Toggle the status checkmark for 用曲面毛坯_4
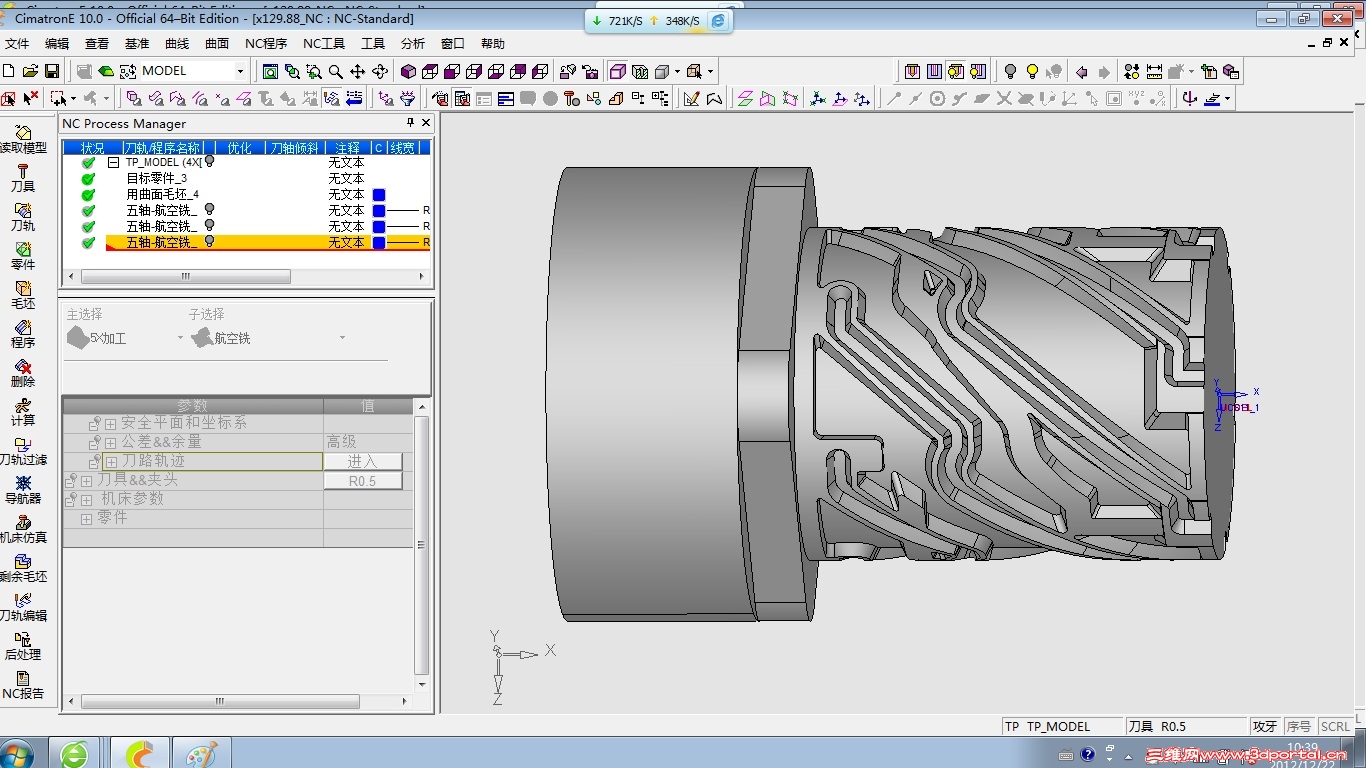The image size is (1366, 768). click(x=88, y=194)
